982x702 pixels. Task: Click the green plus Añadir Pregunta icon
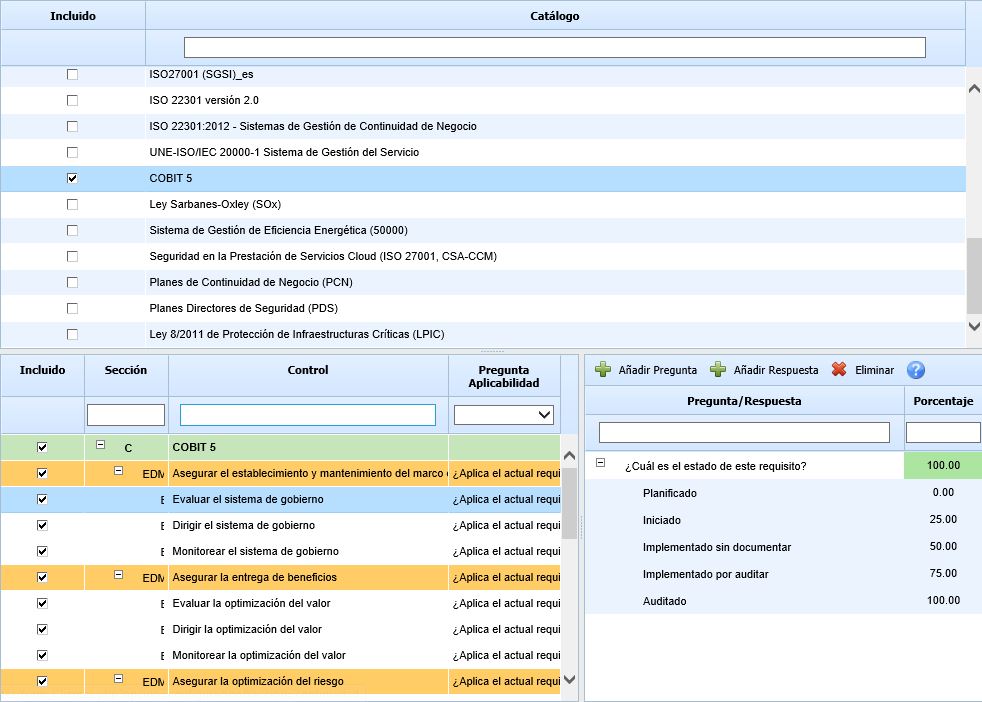[603, 370]
